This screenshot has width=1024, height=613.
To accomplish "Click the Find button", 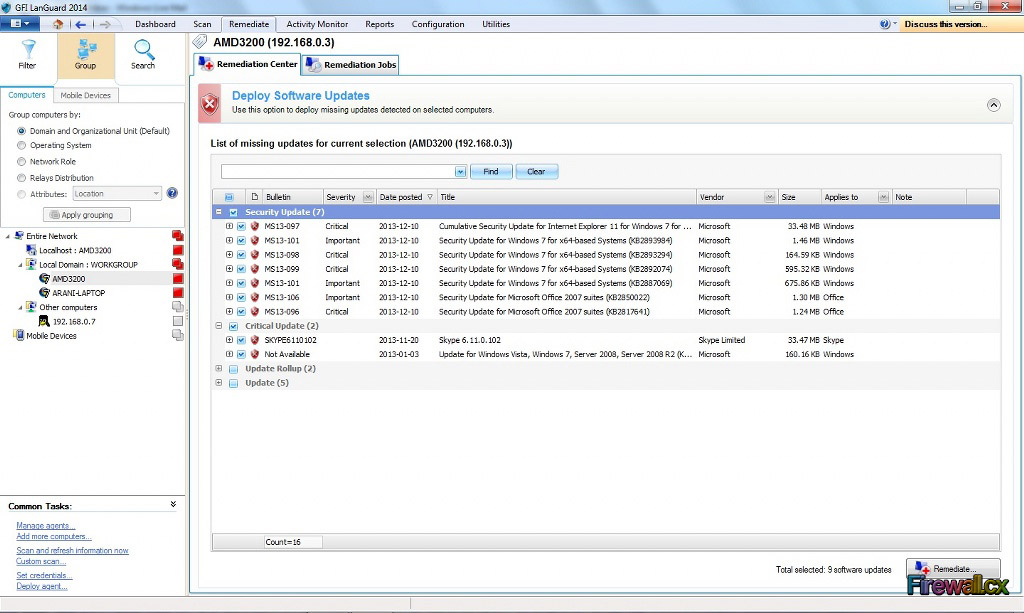I will tap(491, 172).
